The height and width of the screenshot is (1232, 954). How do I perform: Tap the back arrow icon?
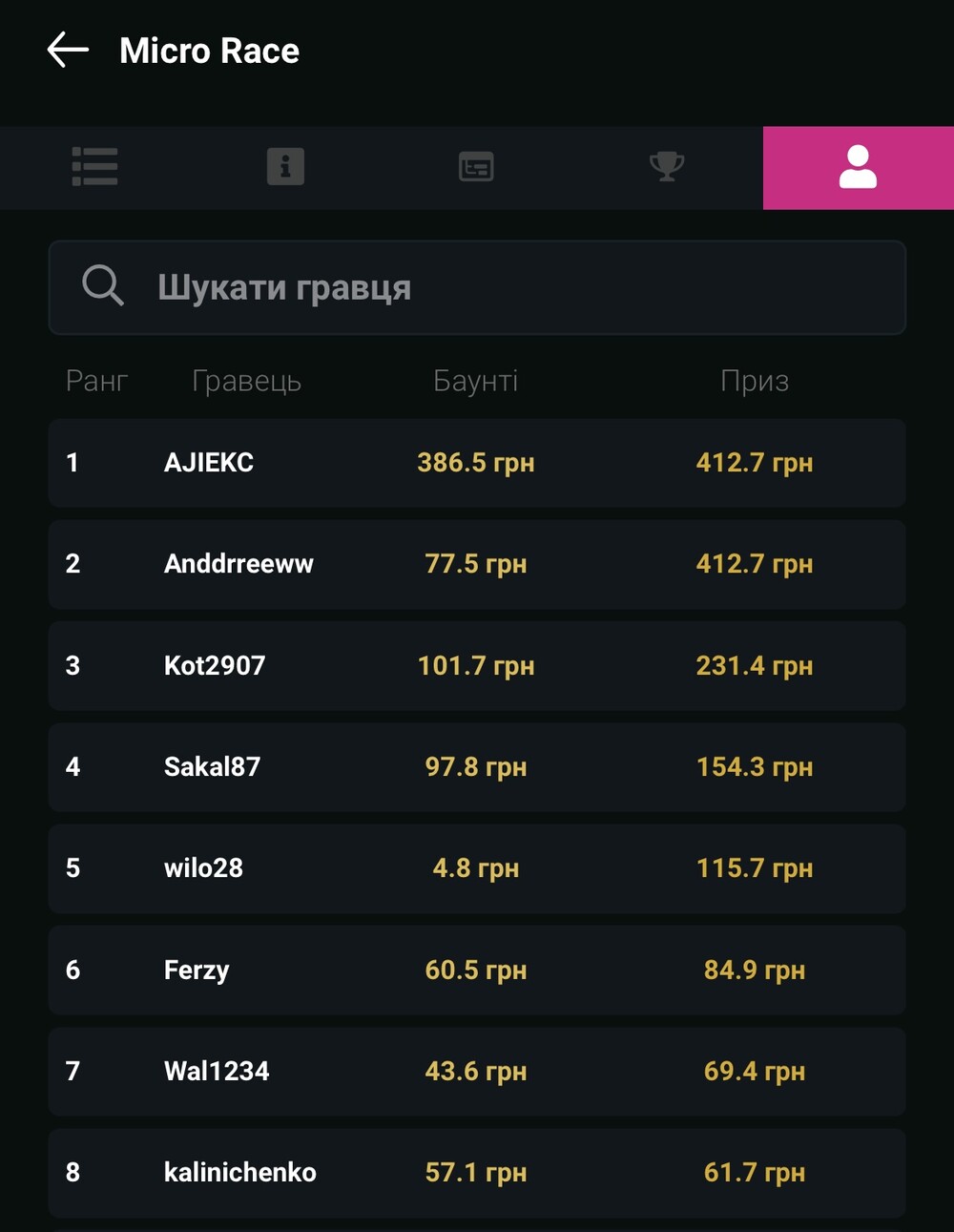click(68, 50)
